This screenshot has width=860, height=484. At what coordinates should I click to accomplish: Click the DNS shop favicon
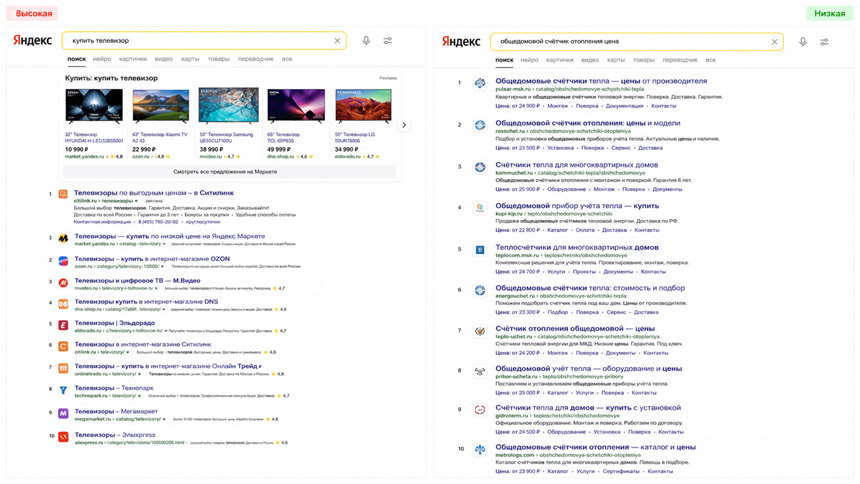(x=64, y=303)
